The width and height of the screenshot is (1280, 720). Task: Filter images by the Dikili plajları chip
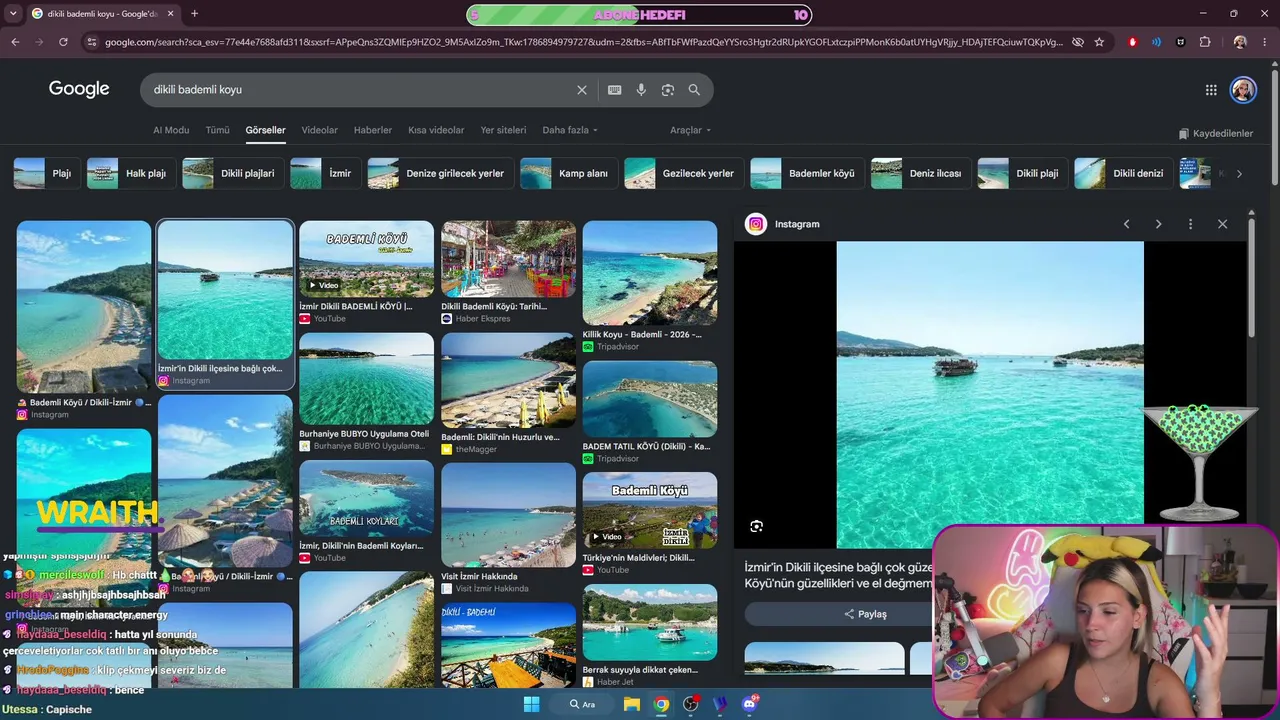tap(231, 173)
